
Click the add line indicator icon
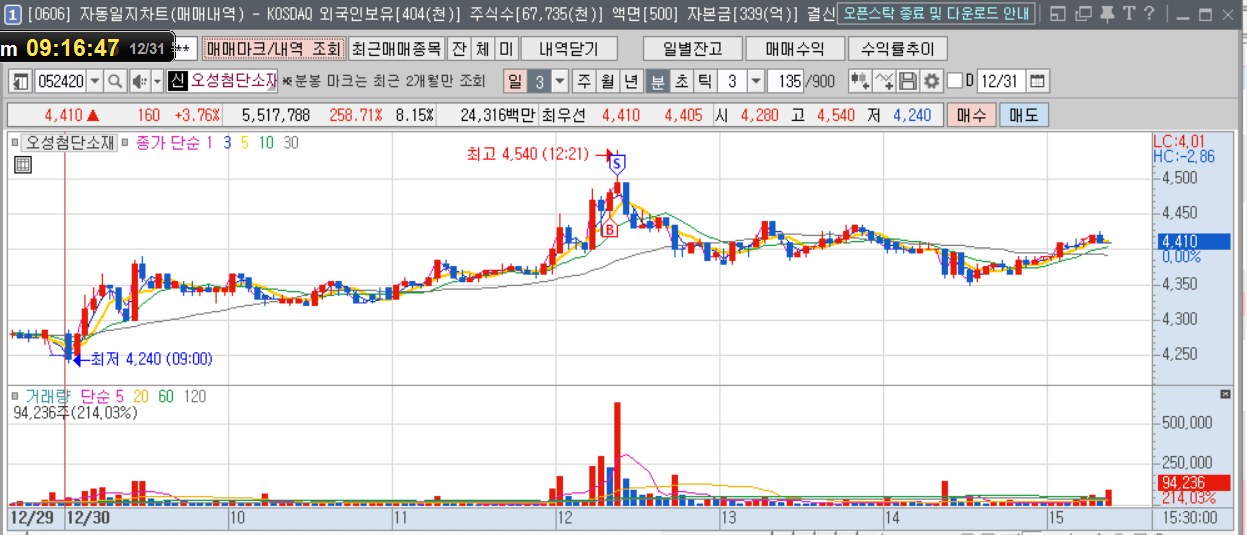884,81
